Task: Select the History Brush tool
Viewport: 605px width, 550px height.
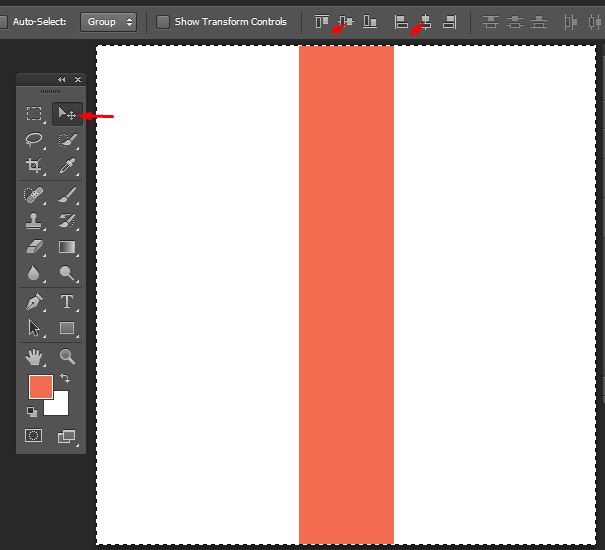Action: coord(67,221)
